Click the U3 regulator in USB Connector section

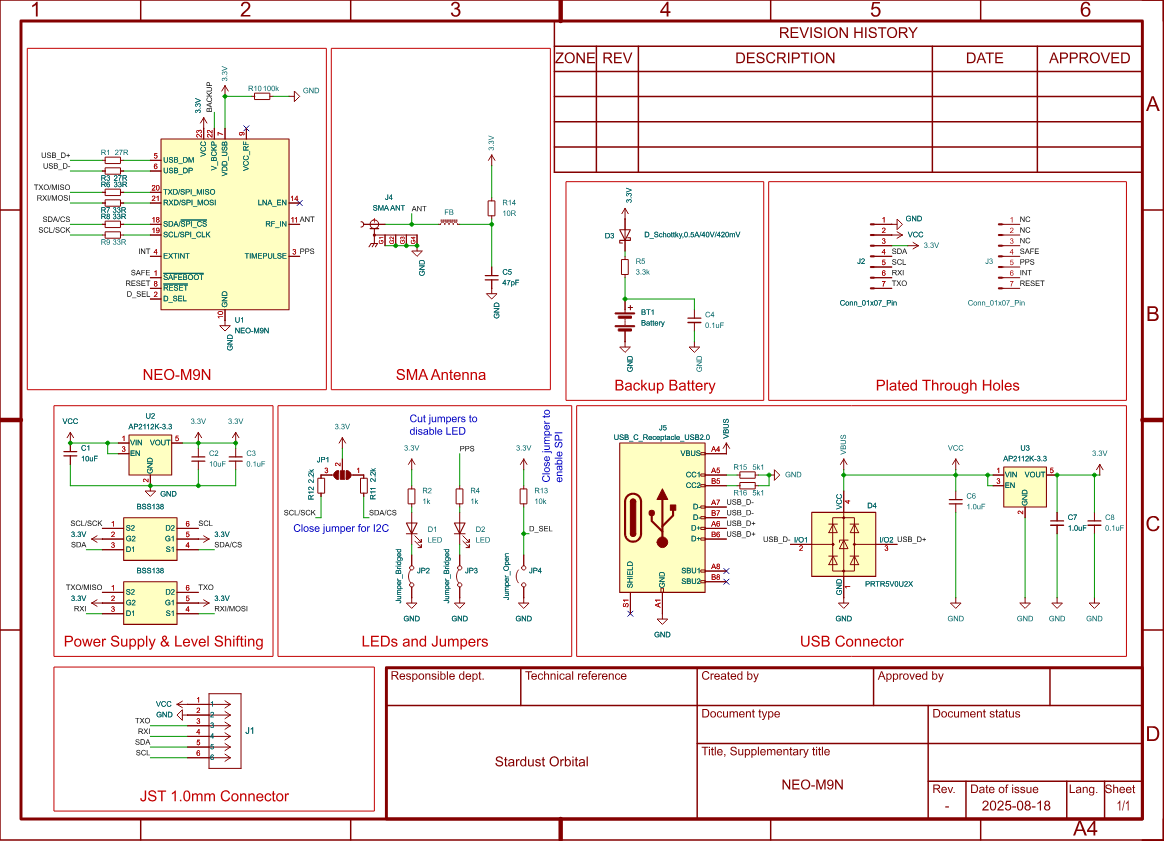[x=1024, y=485]
